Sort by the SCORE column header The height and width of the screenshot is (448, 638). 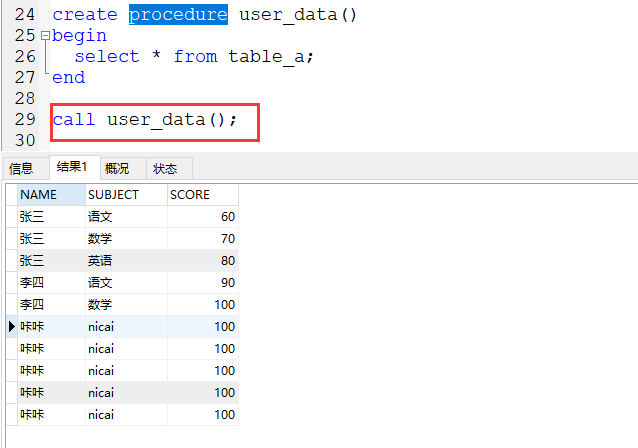203,194
